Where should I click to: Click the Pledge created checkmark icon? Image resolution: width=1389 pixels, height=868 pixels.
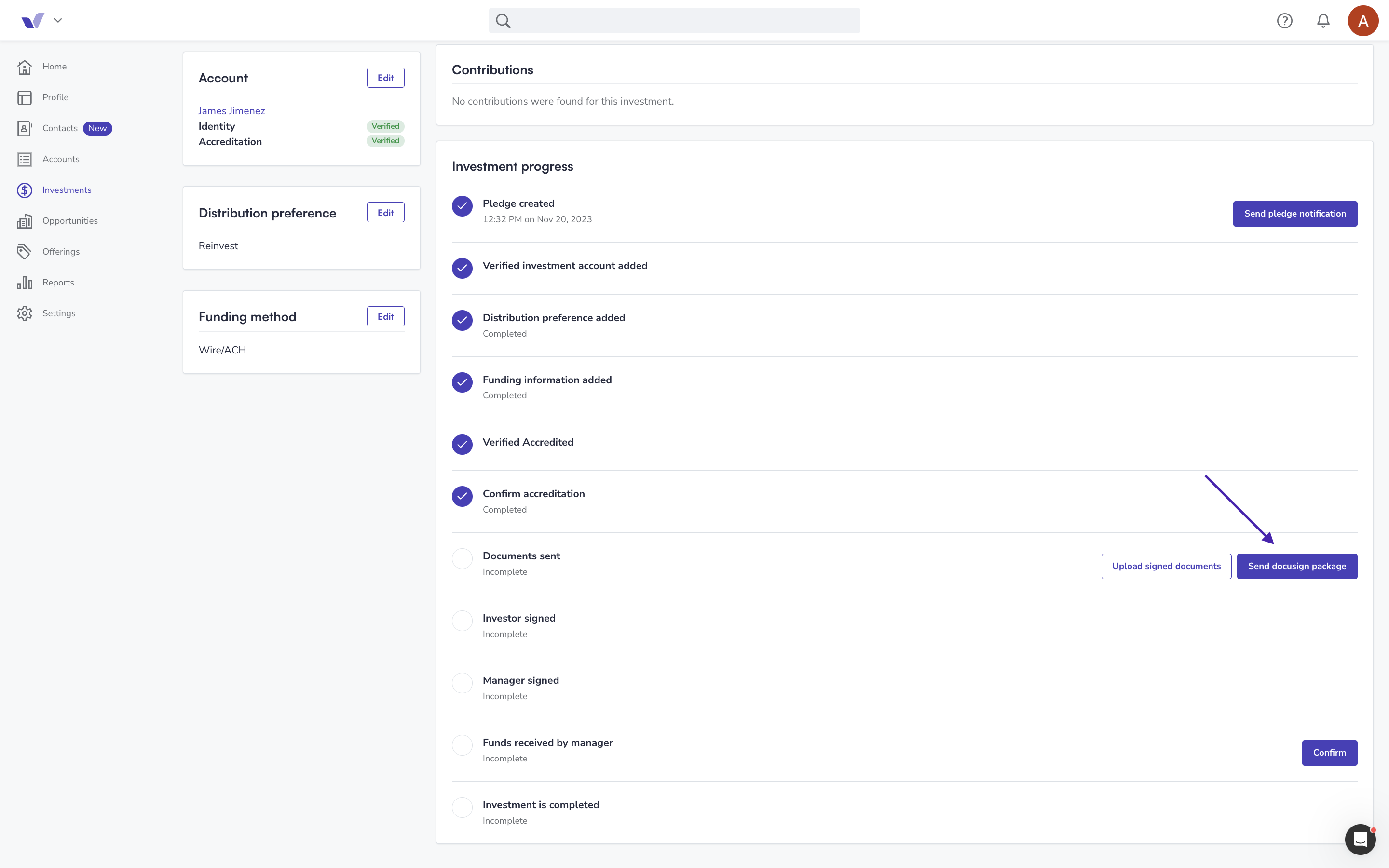[462, 206]
